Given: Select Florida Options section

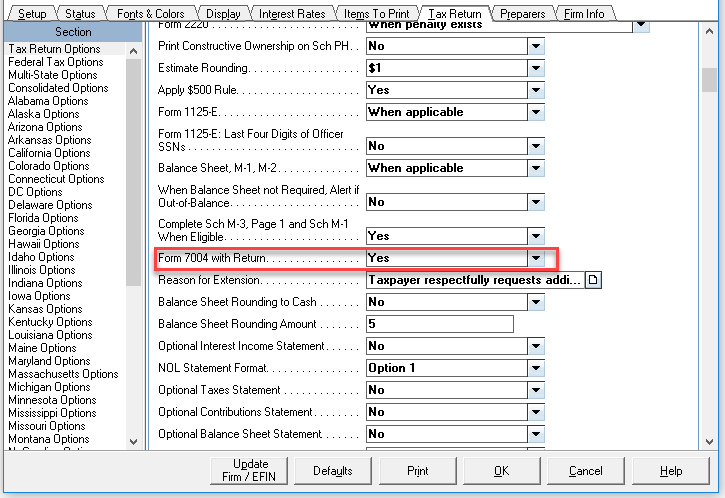Looking at the screenshot, I should point(43,218).
